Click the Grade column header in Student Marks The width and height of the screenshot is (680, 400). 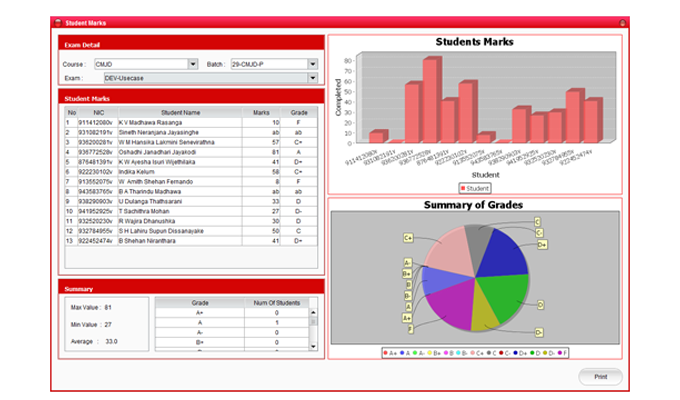pos(299,112)
